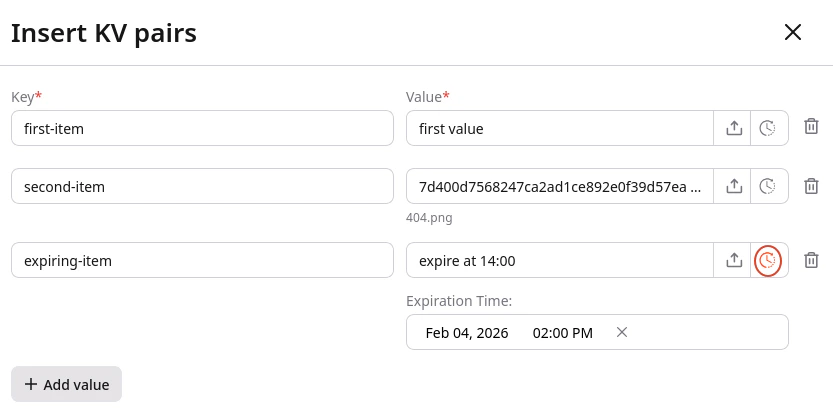This screenshot has width=833, height=417.
Task: Open date picker on Feb 04, 2026
Action: tap(466, 333)
